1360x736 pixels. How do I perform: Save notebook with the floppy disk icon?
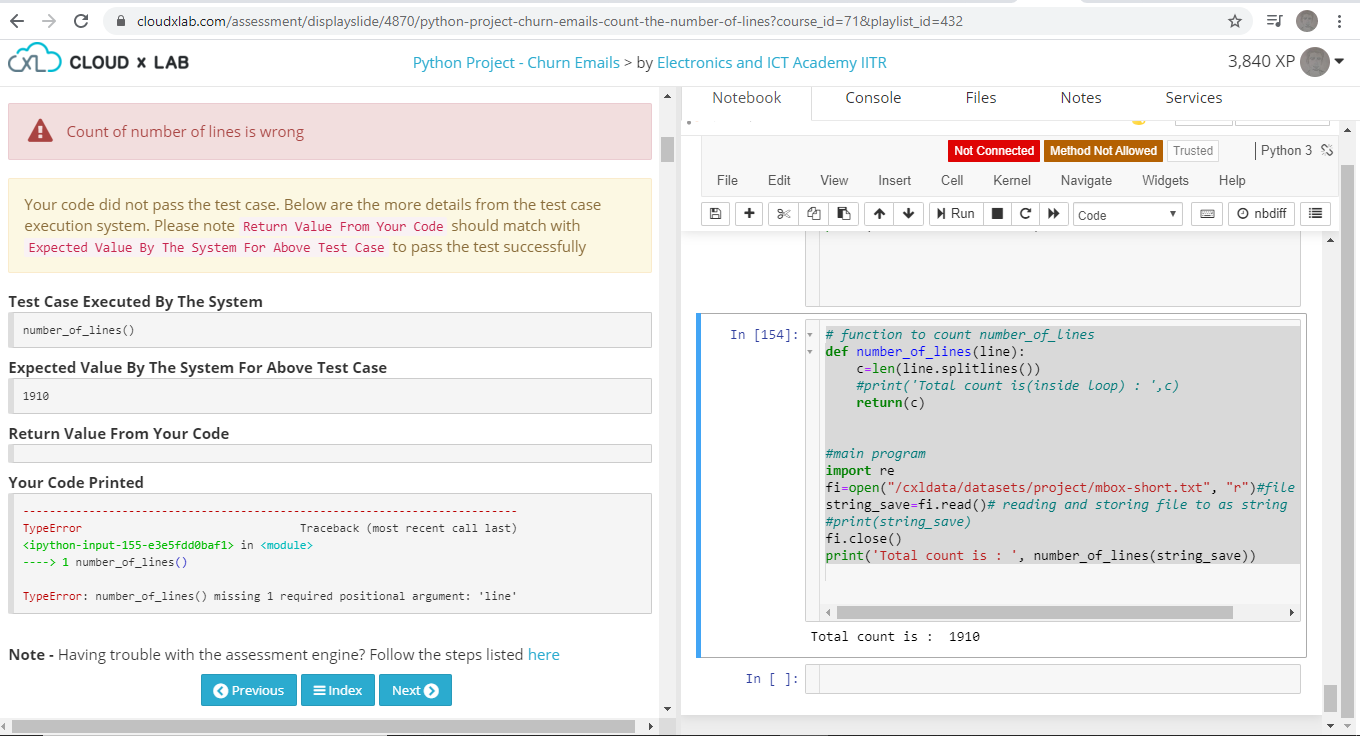coord(715,214)
